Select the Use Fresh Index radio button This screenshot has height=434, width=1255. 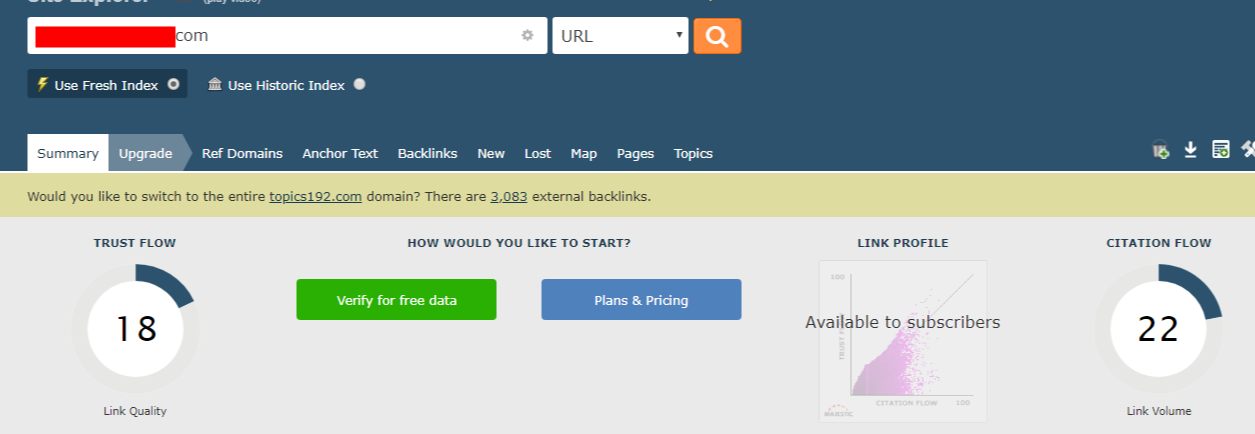(174, 84)
